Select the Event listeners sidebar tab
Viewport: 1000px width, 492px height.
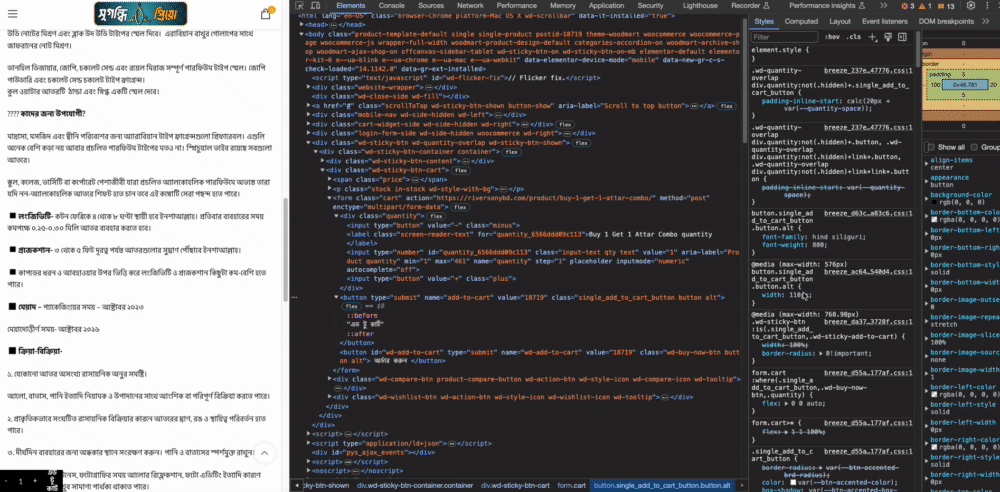(x=885, y=21)
